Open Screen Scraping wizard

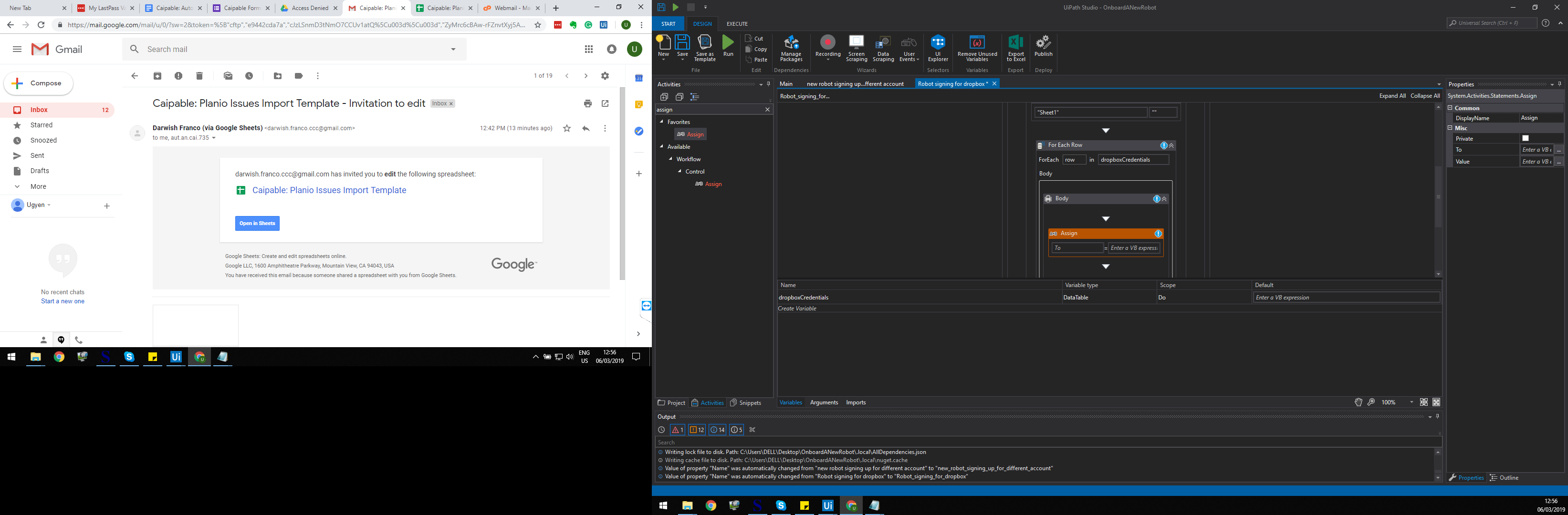pos(857,47)
